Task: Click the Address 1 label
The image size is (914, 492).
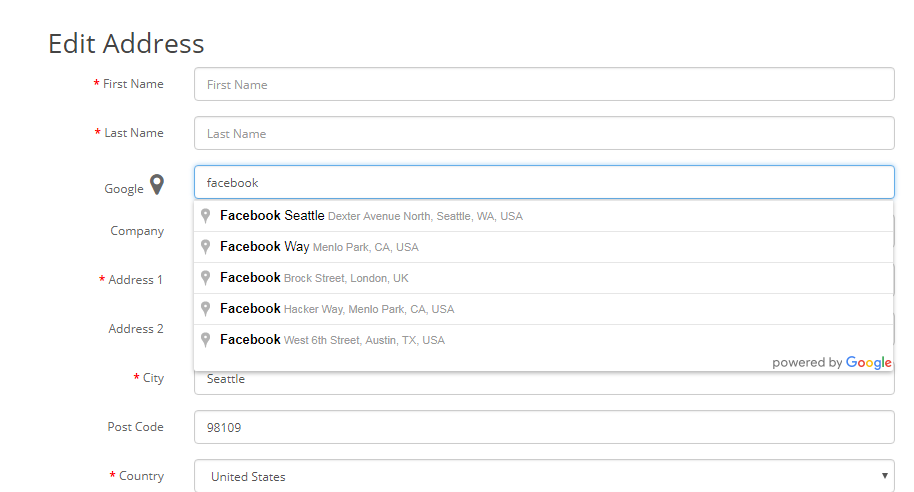Action: click(x=135, y=280)
